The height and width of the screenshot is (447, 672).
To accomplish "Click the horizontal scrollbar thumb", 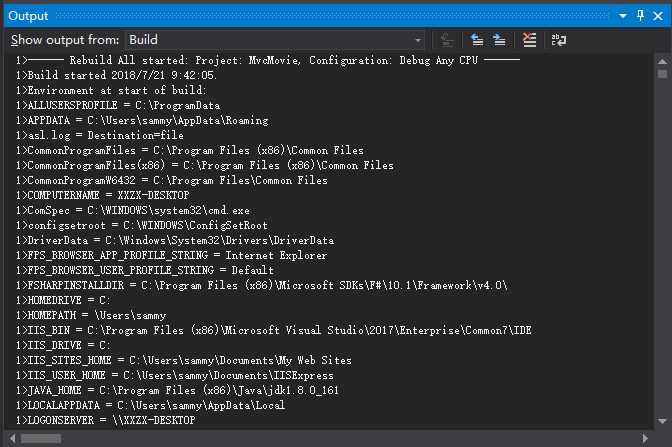I will coord(41,438).
